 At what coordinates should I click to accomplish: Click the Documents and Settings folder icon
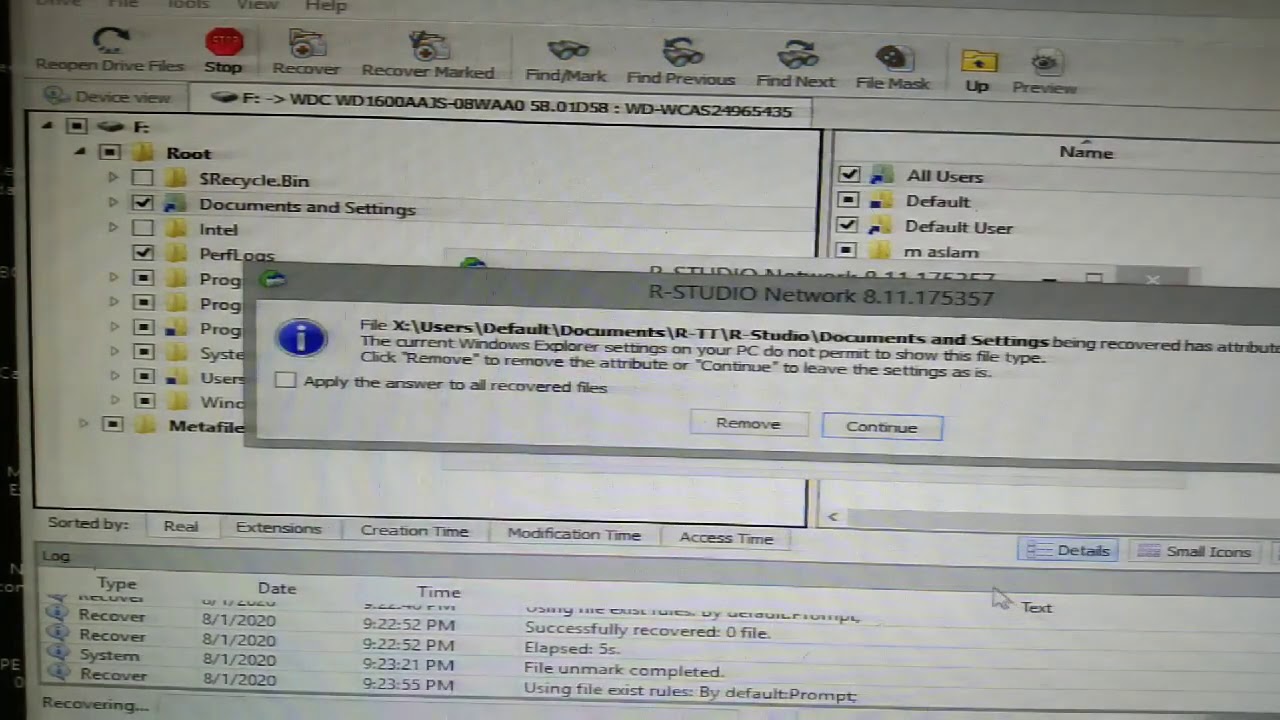[176, 205]
